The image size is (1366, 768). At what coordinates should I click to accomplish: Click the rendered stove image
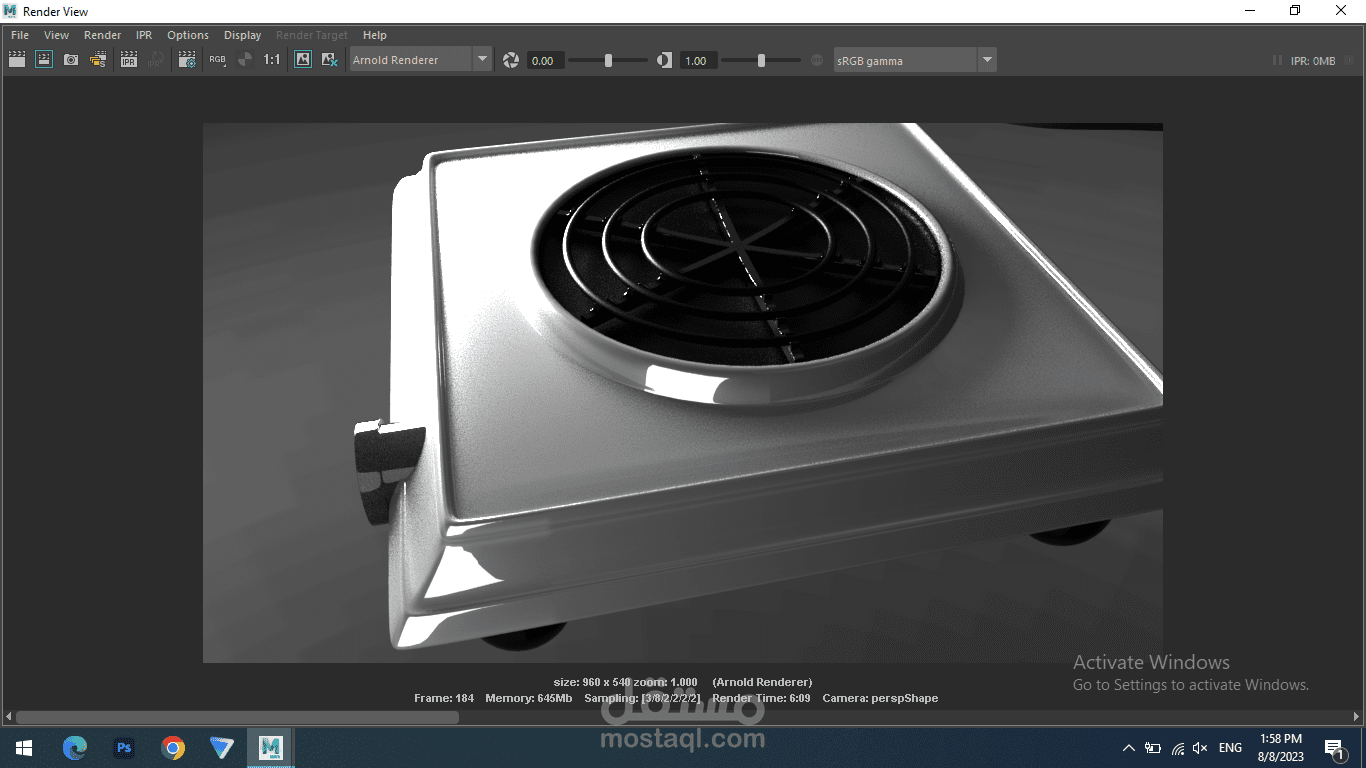coord(683,393)
